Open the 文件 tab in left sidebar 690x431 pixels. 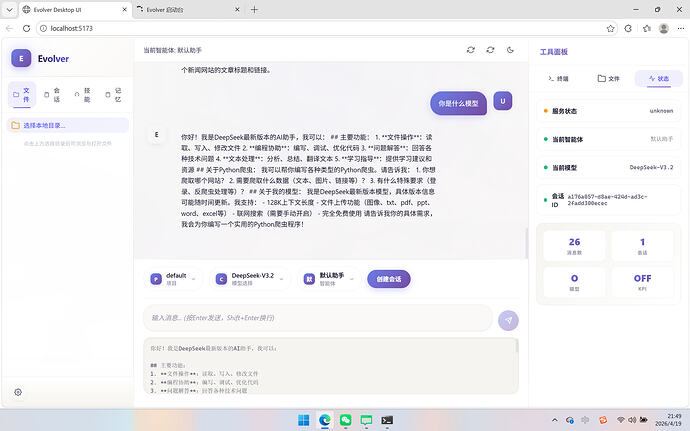(22, 94)
